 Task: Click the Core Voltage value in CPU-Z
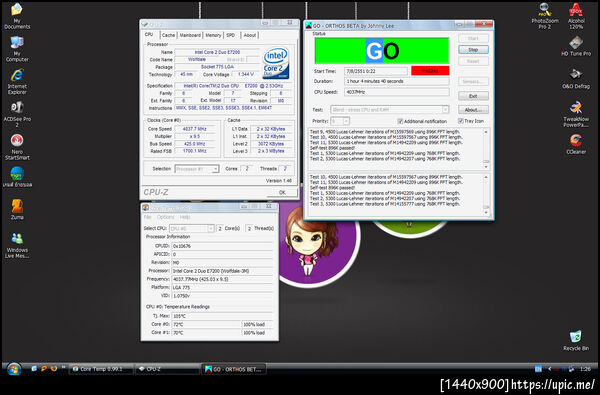pyautogui.click(x=245, y=74)
